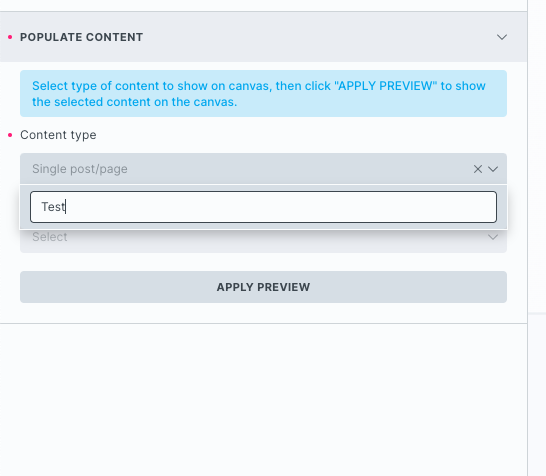546x476 pixels.
Task: Click the greyed Select placeholder text
Action: tap(49, 237)
